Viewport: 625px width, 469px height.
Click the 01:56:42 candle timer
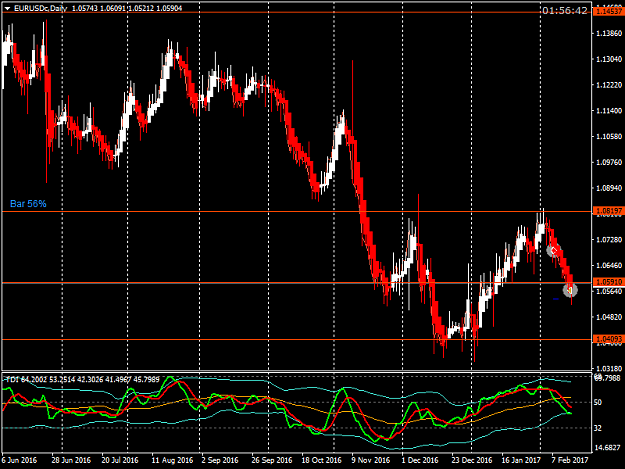coord(565,11)
